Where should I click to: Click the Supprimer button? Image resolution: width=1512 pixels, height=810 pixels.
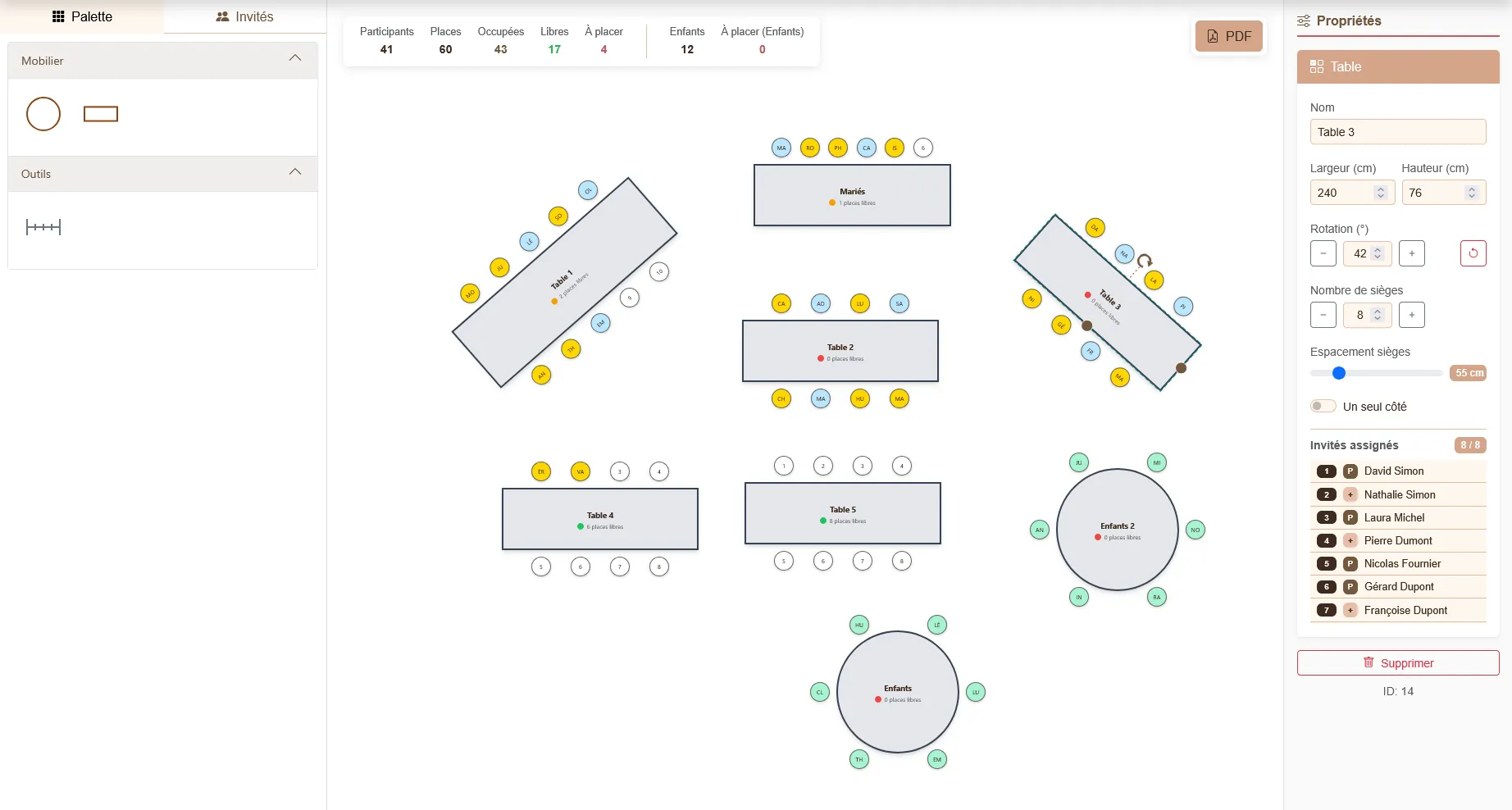(x=1398, y=662)
